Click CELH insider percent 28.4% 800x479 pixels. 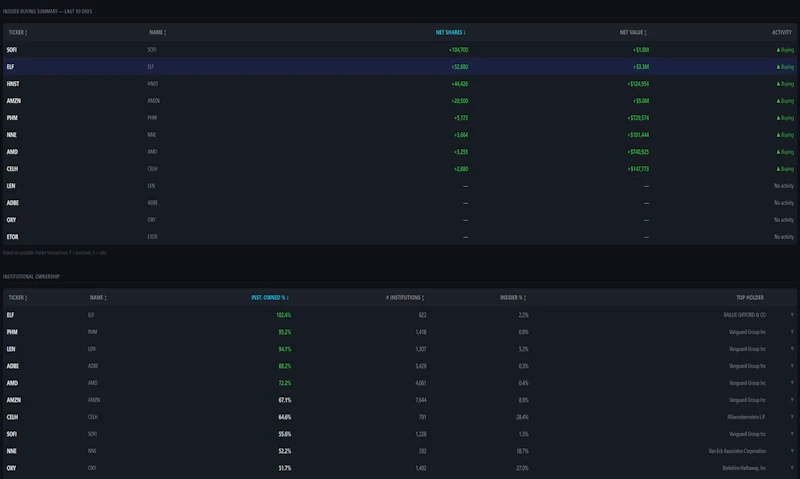click(x=522, y=417)
